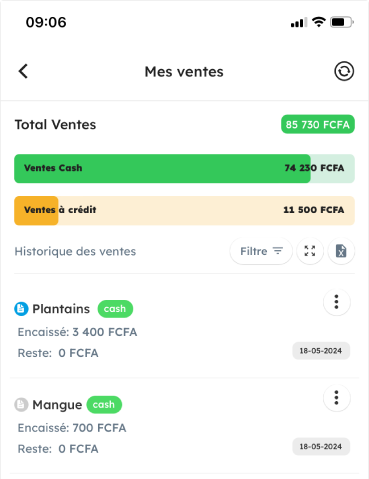The width and height of the screenshot is (369, 479).
Task: Open the three-dot menu for Mangue
Action: pyautogui.click(x=337, y=398)
